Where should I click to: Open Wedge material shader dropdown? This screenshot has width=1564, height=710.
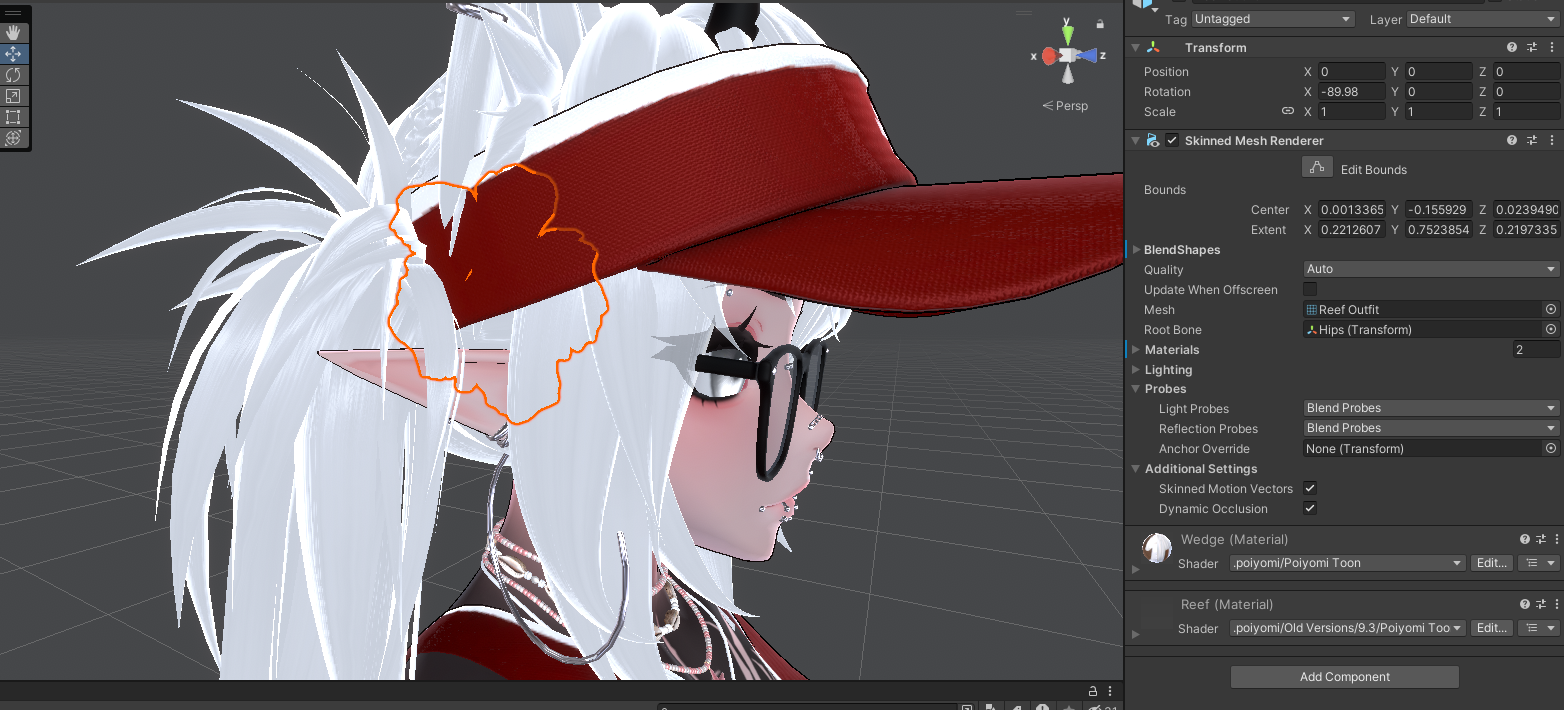(1348, 563)
